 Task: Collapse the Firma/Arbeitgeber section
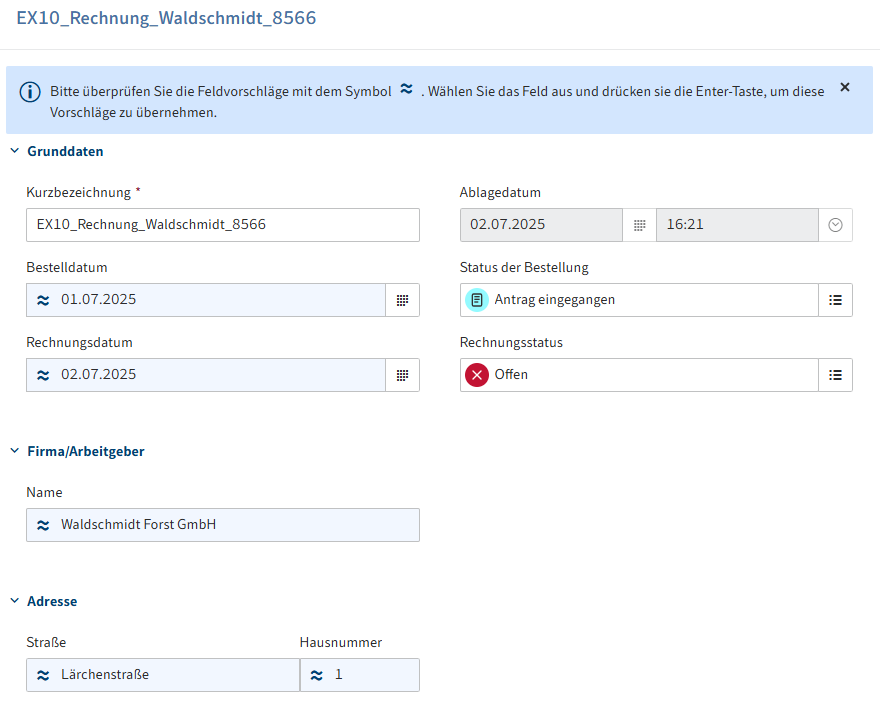[x=15, y=451]
